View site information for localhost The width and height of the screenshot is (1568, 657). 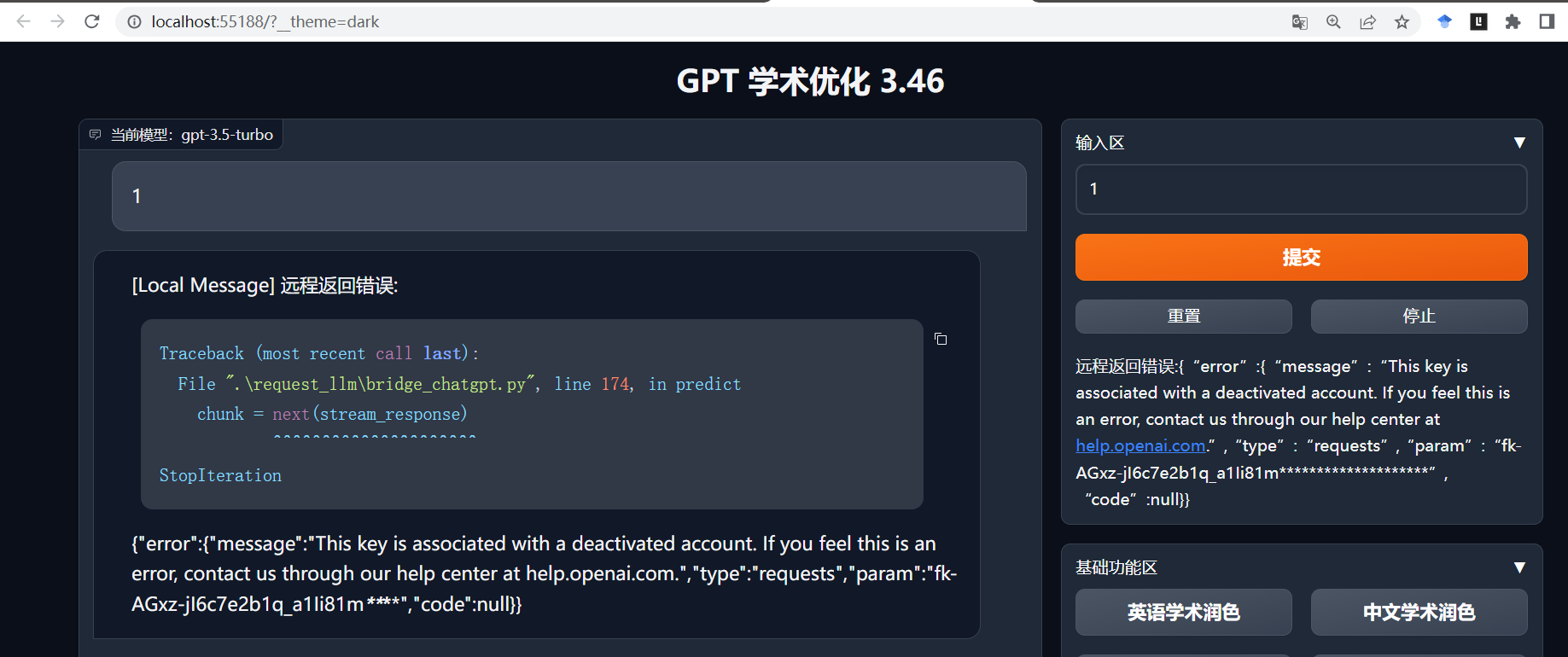pyautogui.click(x=134, y=22)
